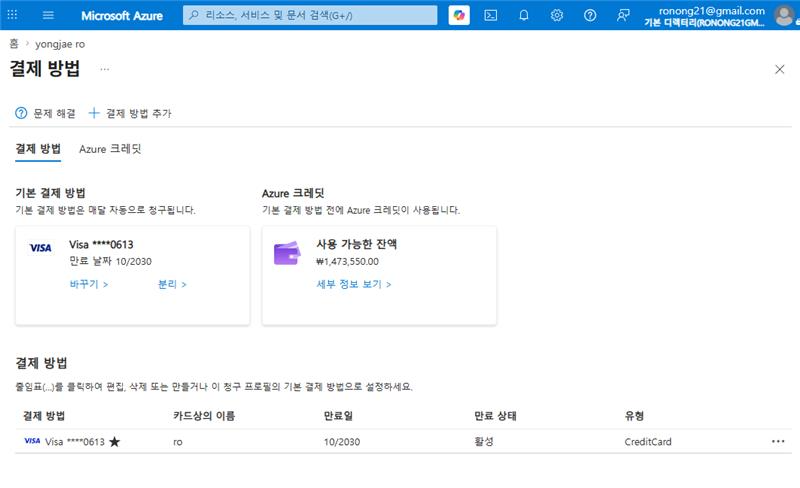800x488 pixels.
Task: Click 기본 결제 방법 section heading
Action: pyautogui.click(x=51, y=193)
